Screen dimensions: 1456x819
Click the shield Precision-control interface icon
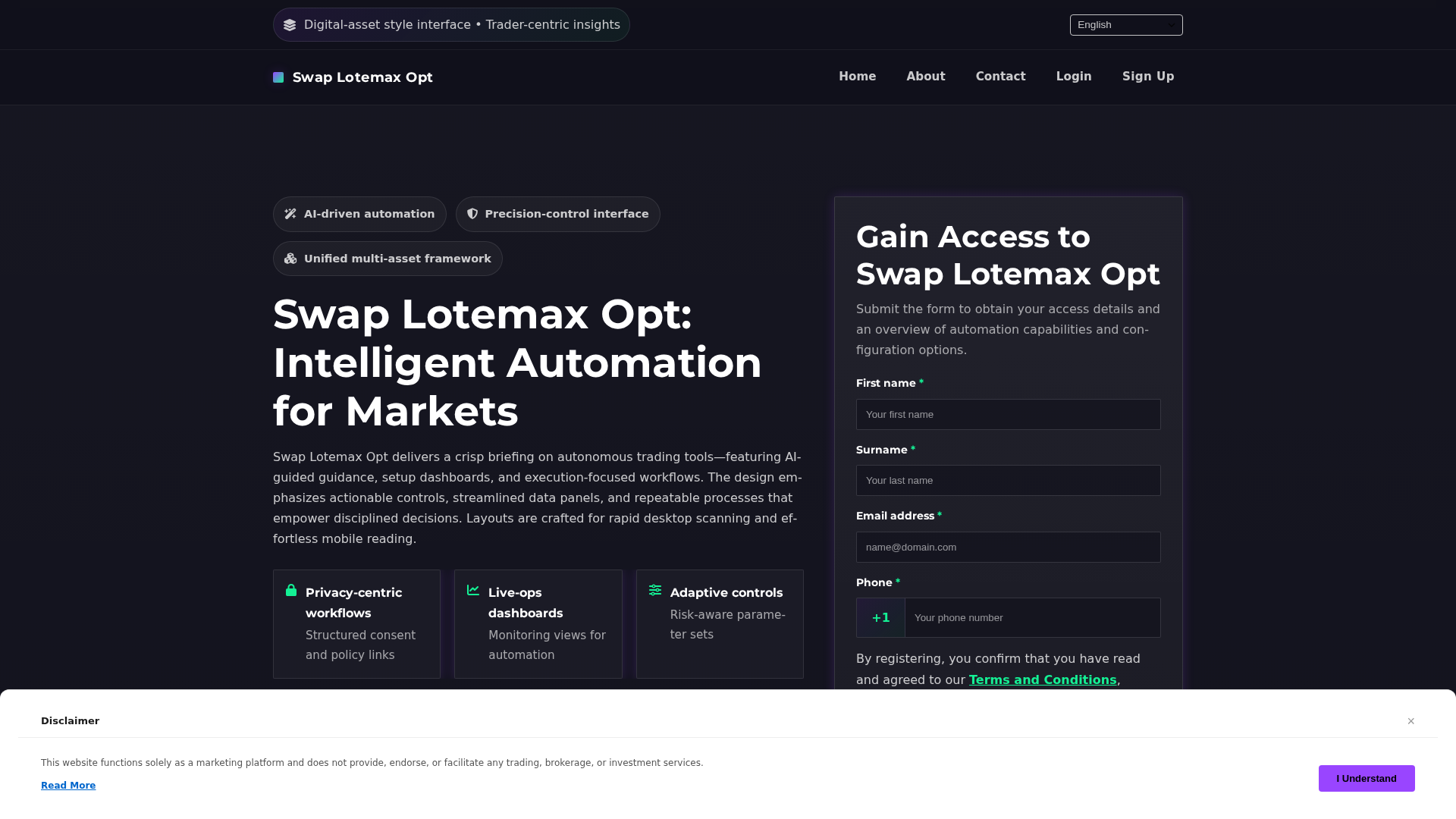pyautogui.click(x=472, y=214)
